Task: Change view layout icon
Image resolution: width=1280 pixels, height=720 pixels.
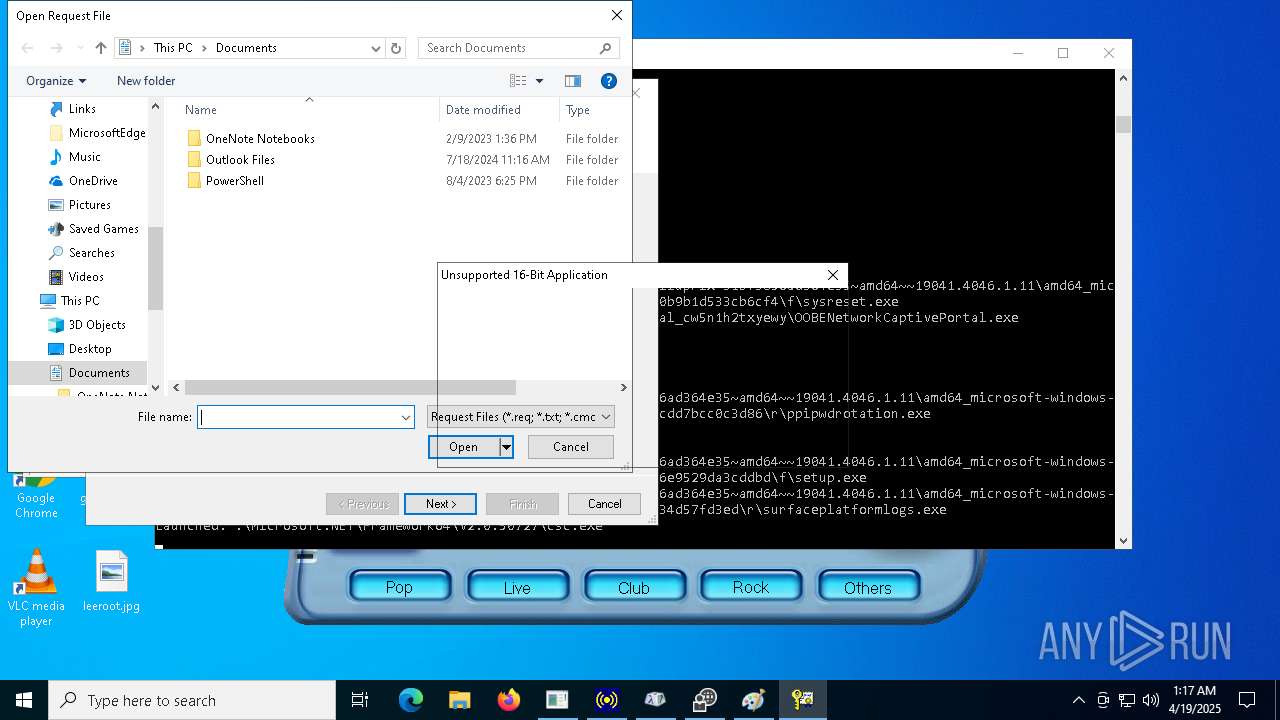Action: pos(518,81)
